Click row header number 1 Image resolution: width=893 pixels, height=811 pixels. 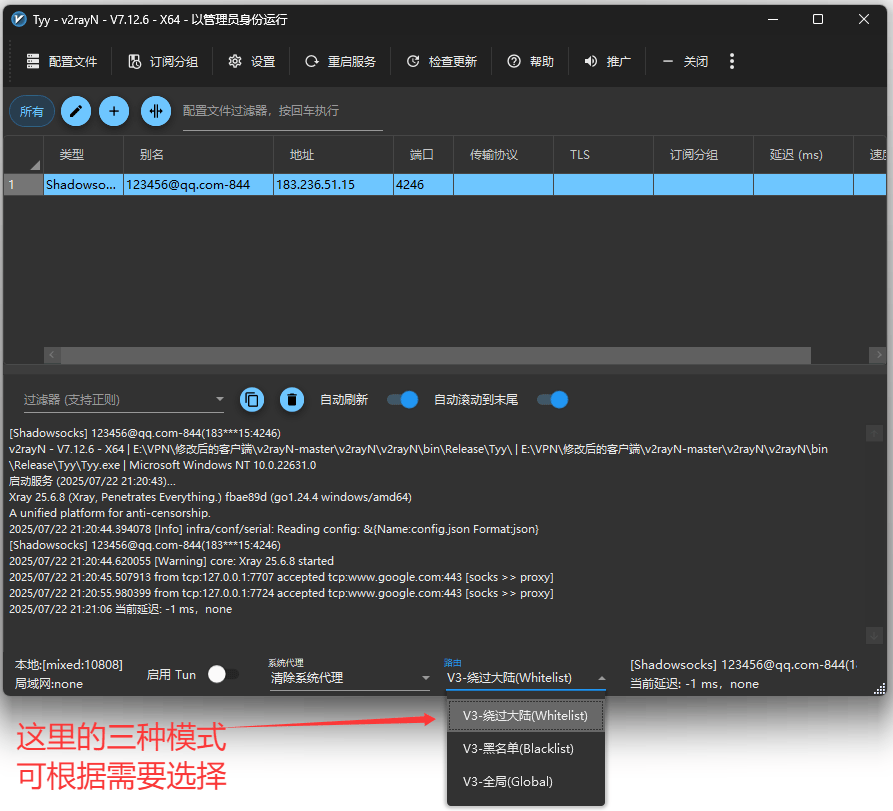click(x=24, y=185)
